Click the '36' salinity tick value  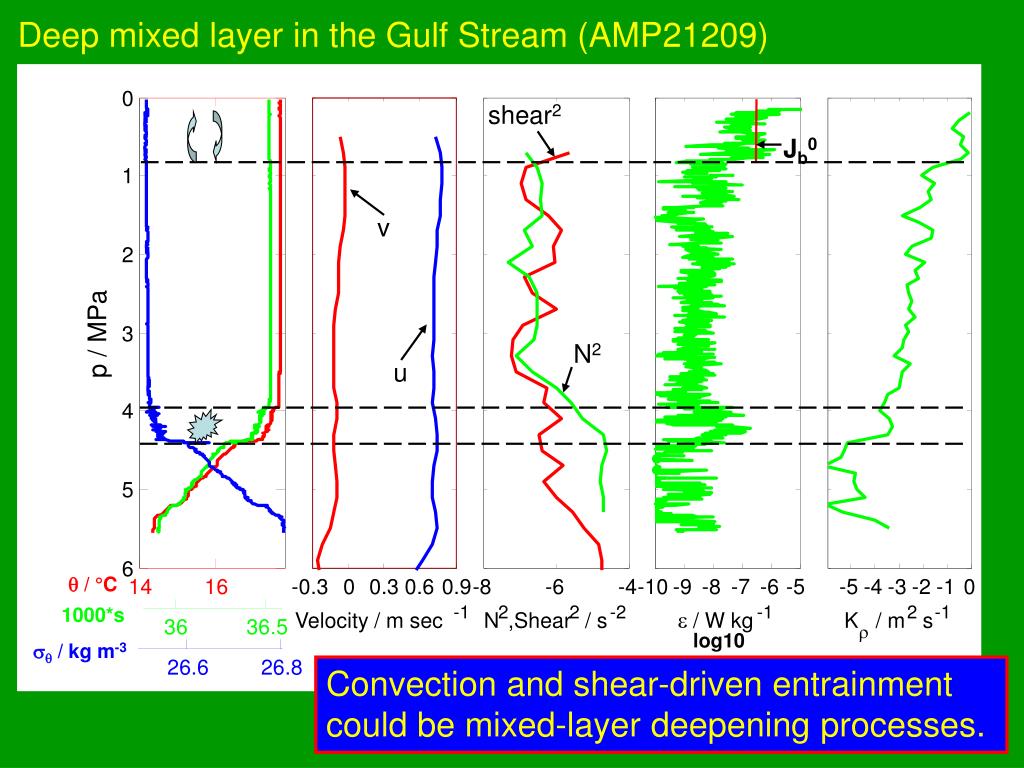tap(176, 627)
